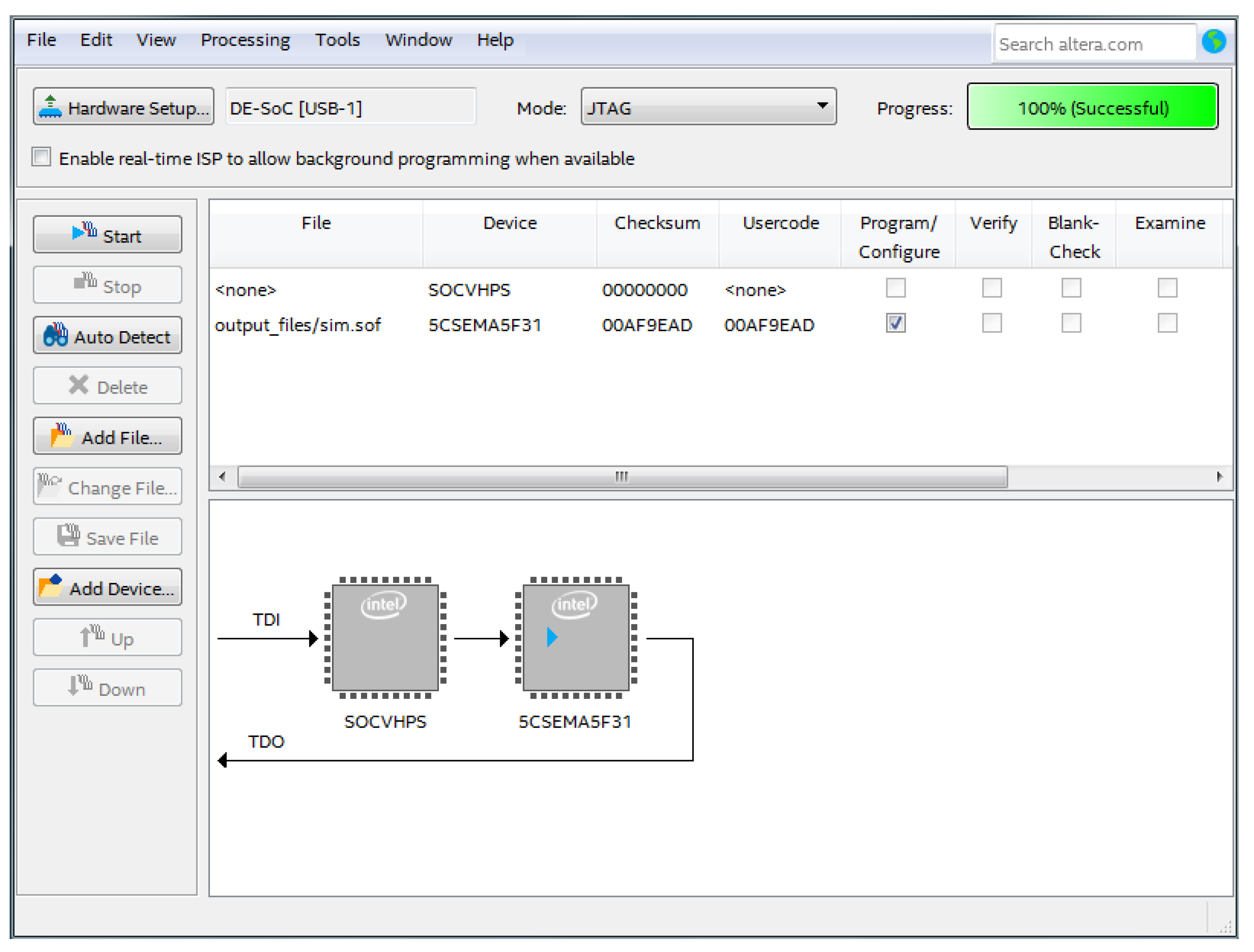Viewport: 1254px width, 952px height.
Task: Click right arrow of horizontal scrollbar
Action: (1219, 477)
